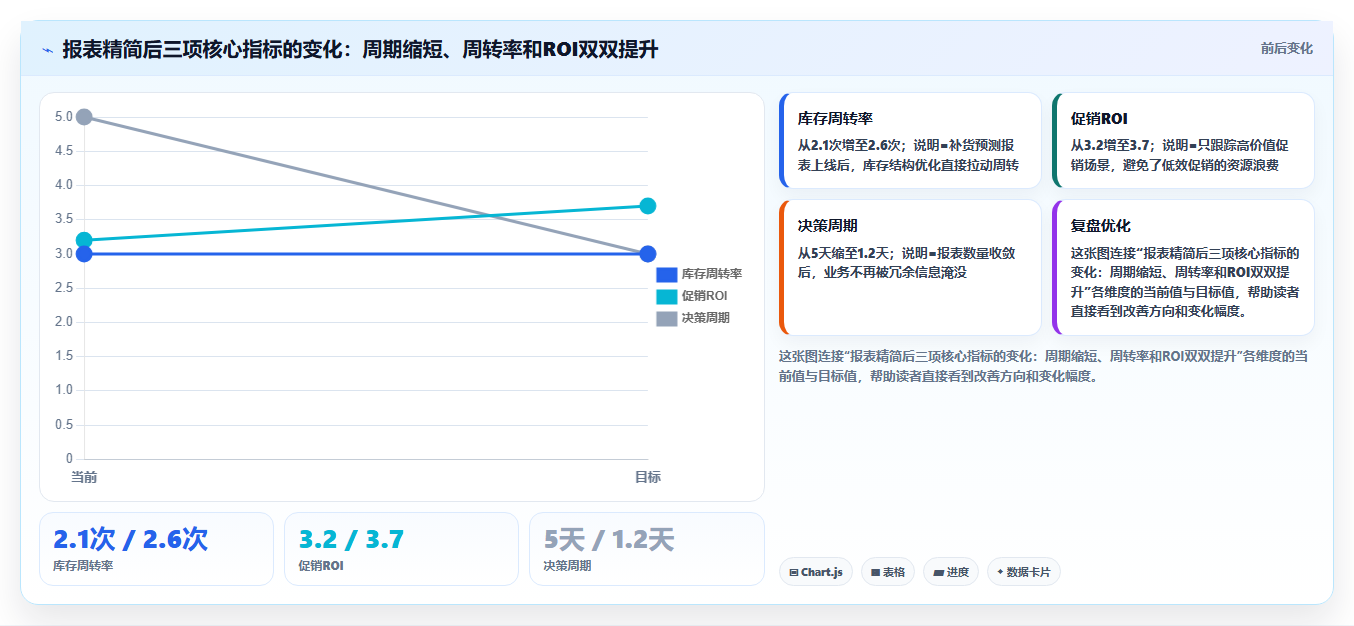Select the 复盘优化 info card heading

point(1100,226)
